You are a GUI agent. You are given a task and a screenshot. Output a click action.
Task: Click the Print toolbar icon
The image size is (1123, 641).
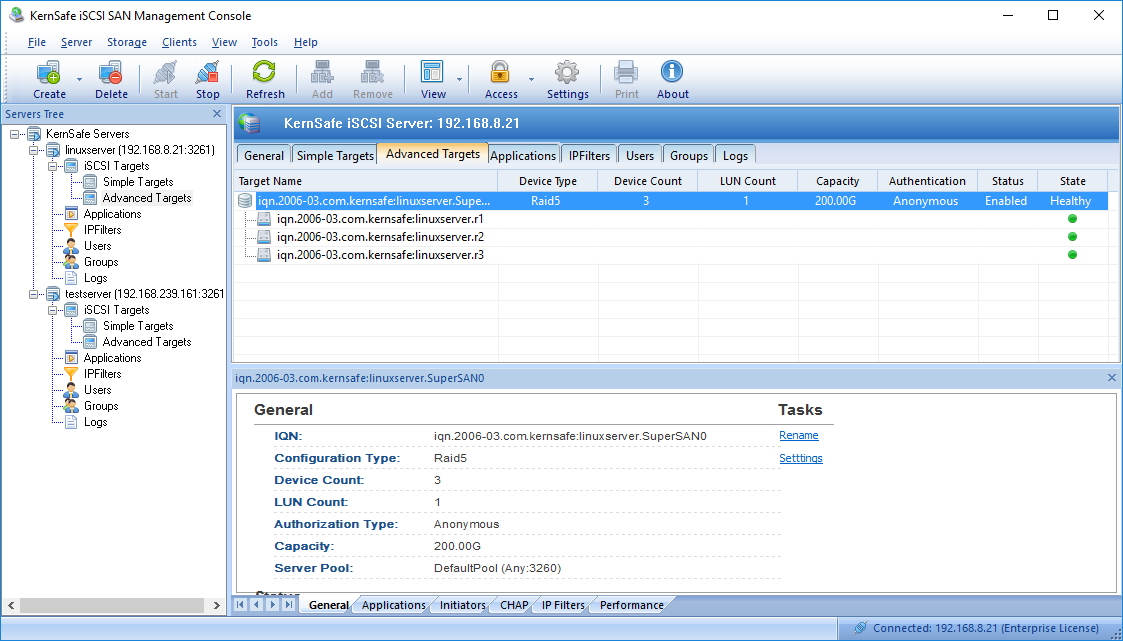coord(626,72)
